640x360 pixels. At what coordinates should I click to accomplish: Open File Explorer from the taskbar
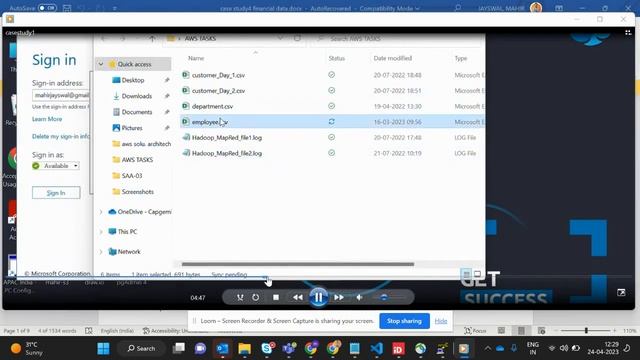(244, 349)
